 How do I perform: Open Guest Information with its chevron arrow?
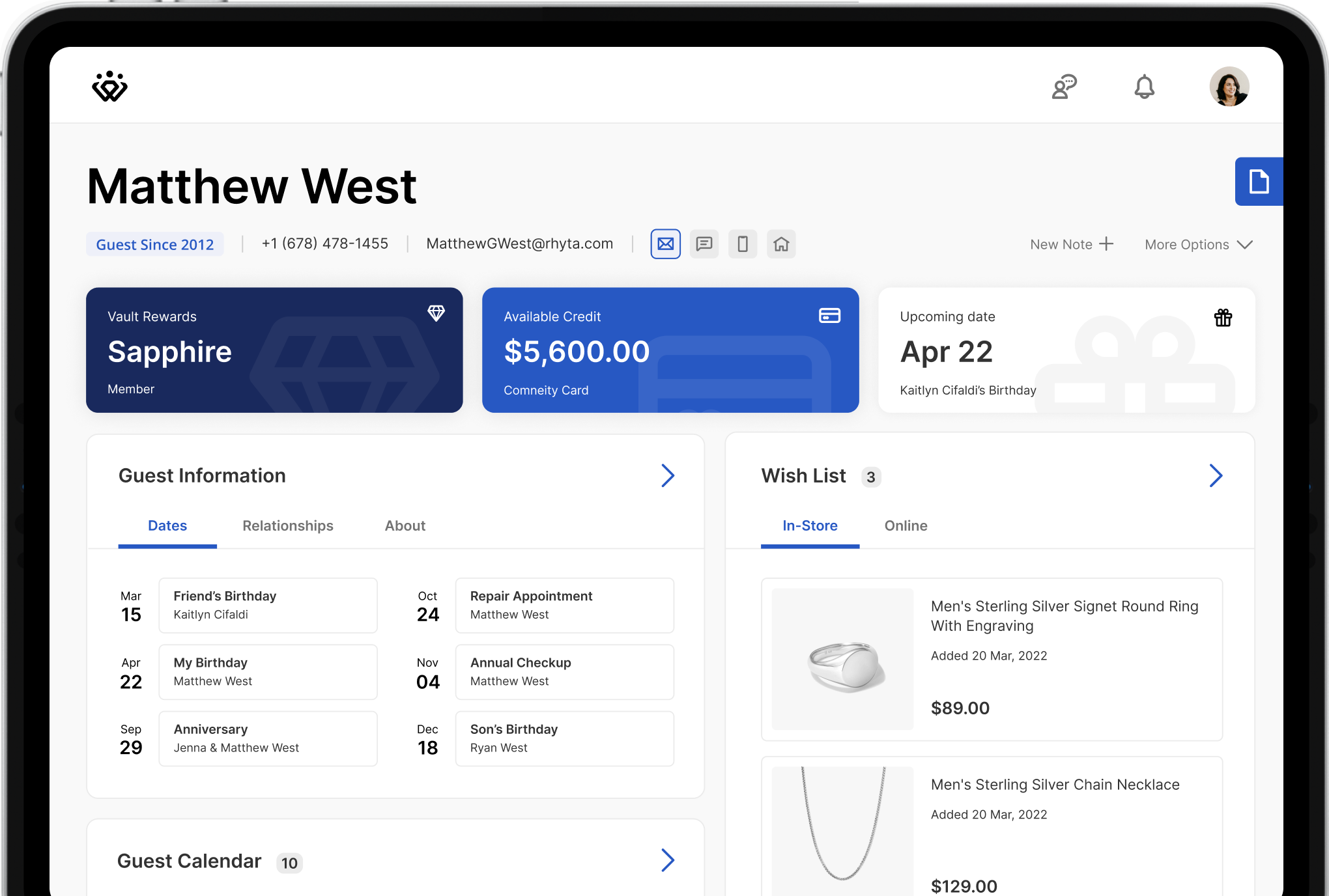click(x=668, y=475)
